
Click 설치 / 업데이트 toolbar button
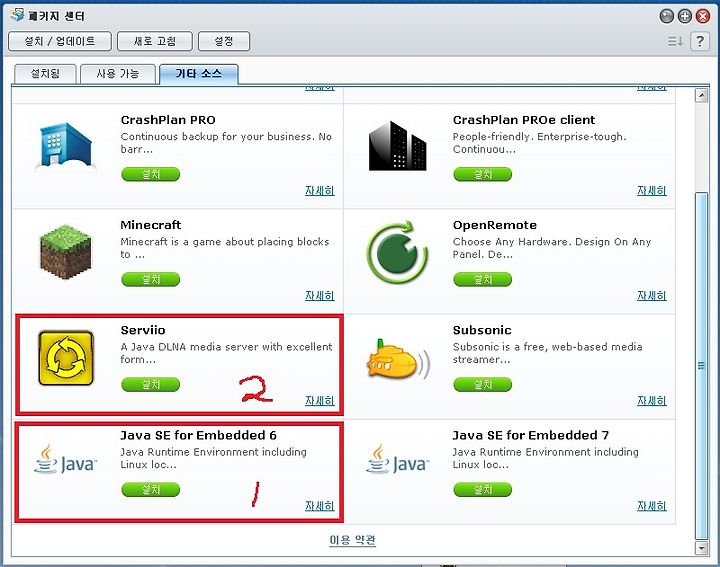[60, 41]
